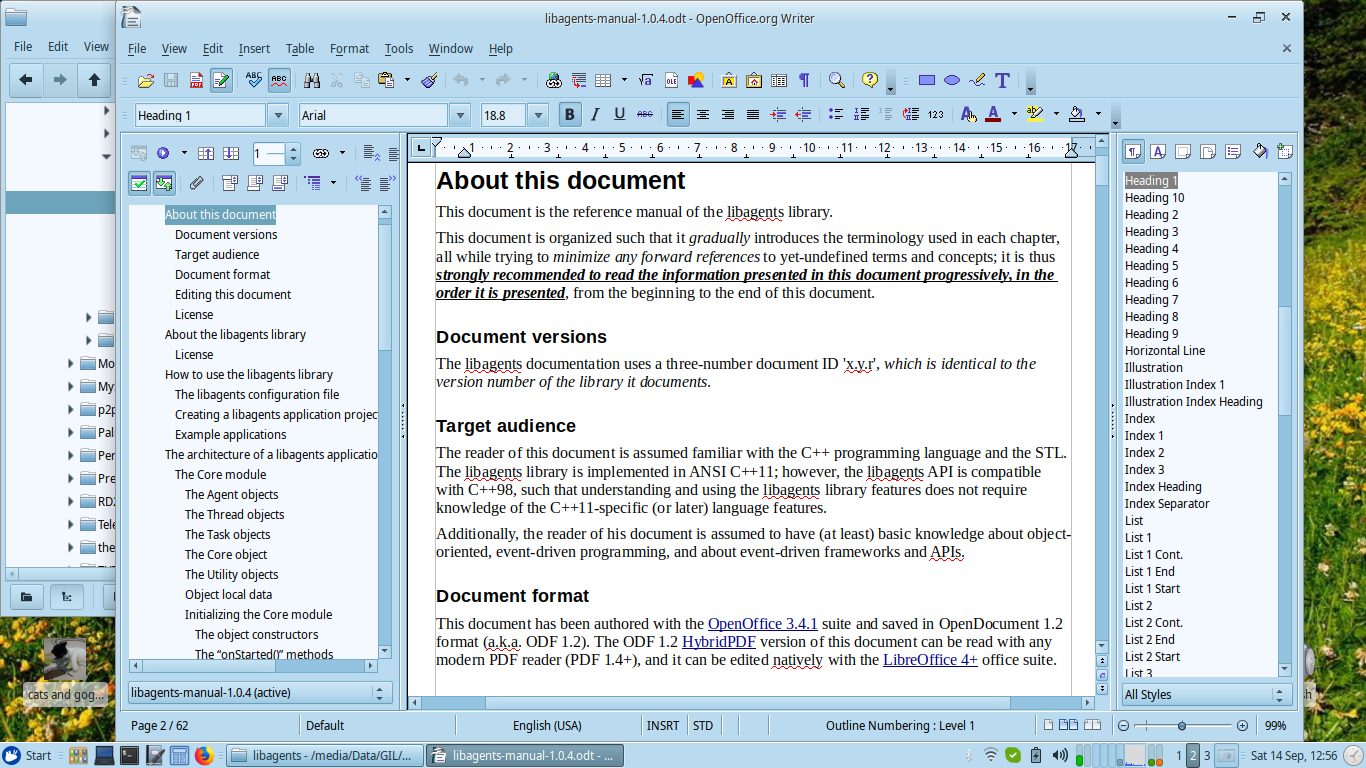Open the Insert menu

(x=254, y=48)
